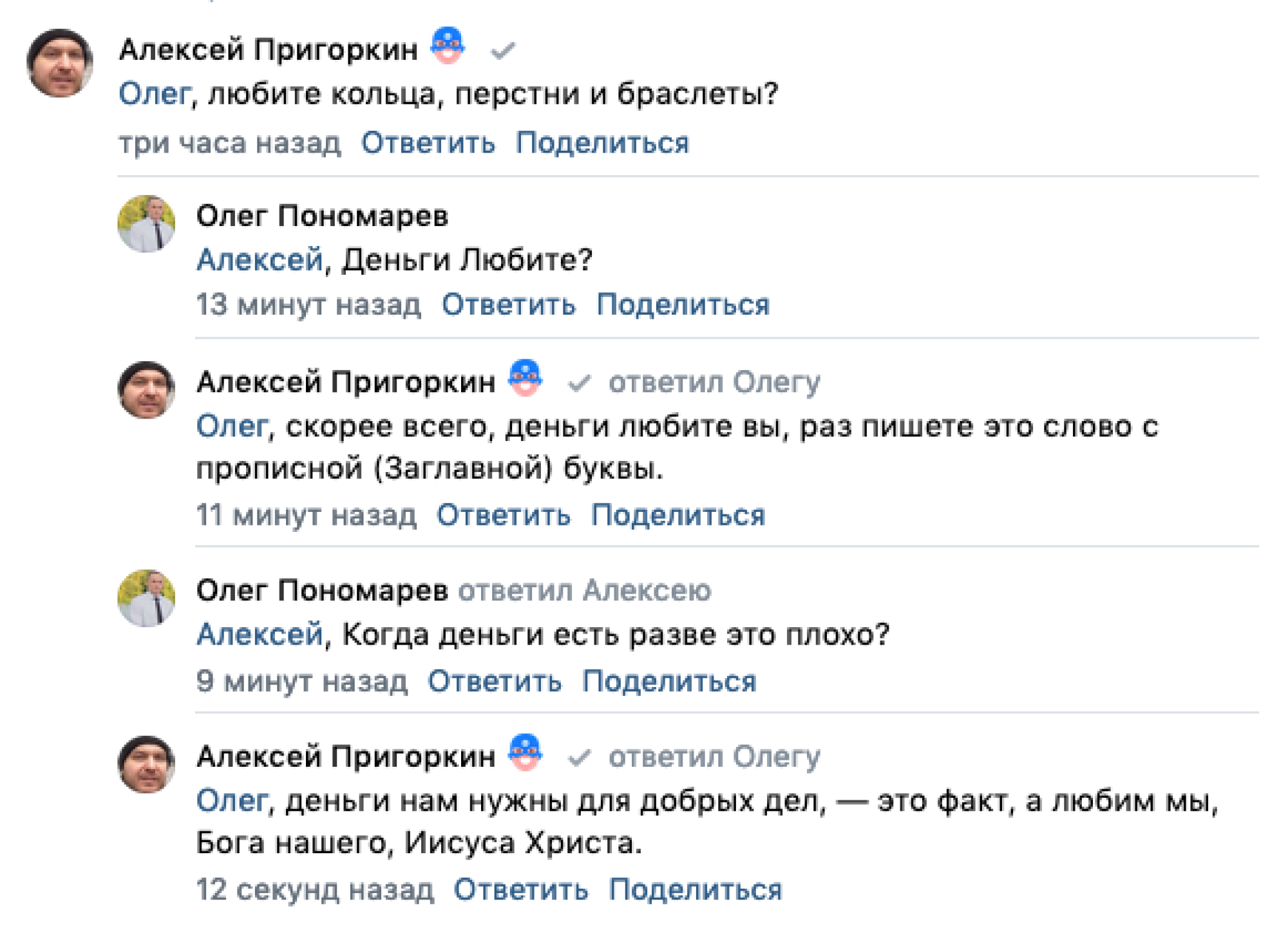Click the checkmark before 'ответил Олегу' in the last comment
The height and width of the screenshot is (933, 1288).
(579, 757)
